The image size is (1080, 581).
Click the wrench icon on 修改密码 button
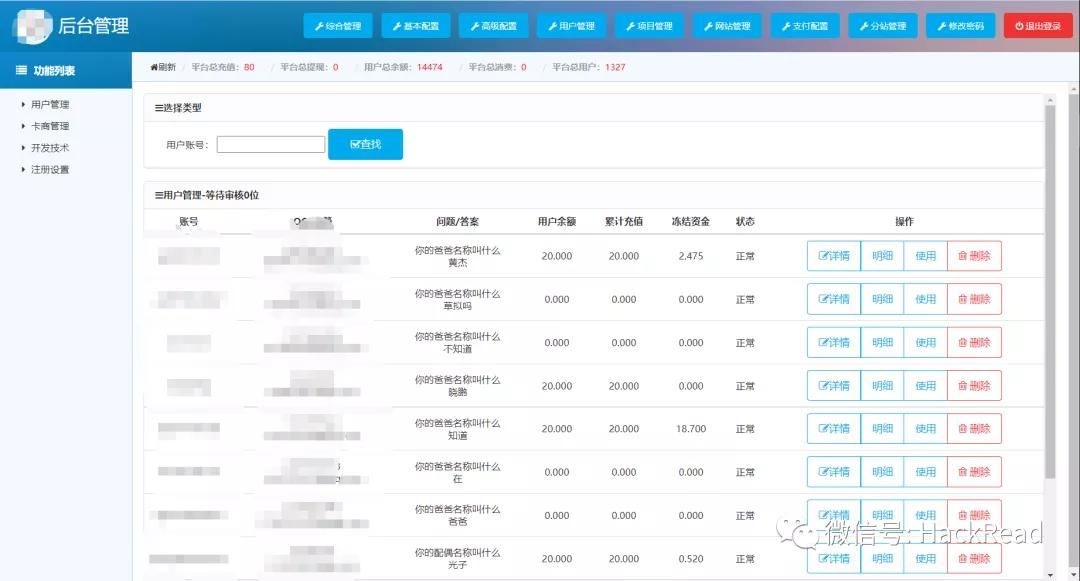(x=944, y=25)
